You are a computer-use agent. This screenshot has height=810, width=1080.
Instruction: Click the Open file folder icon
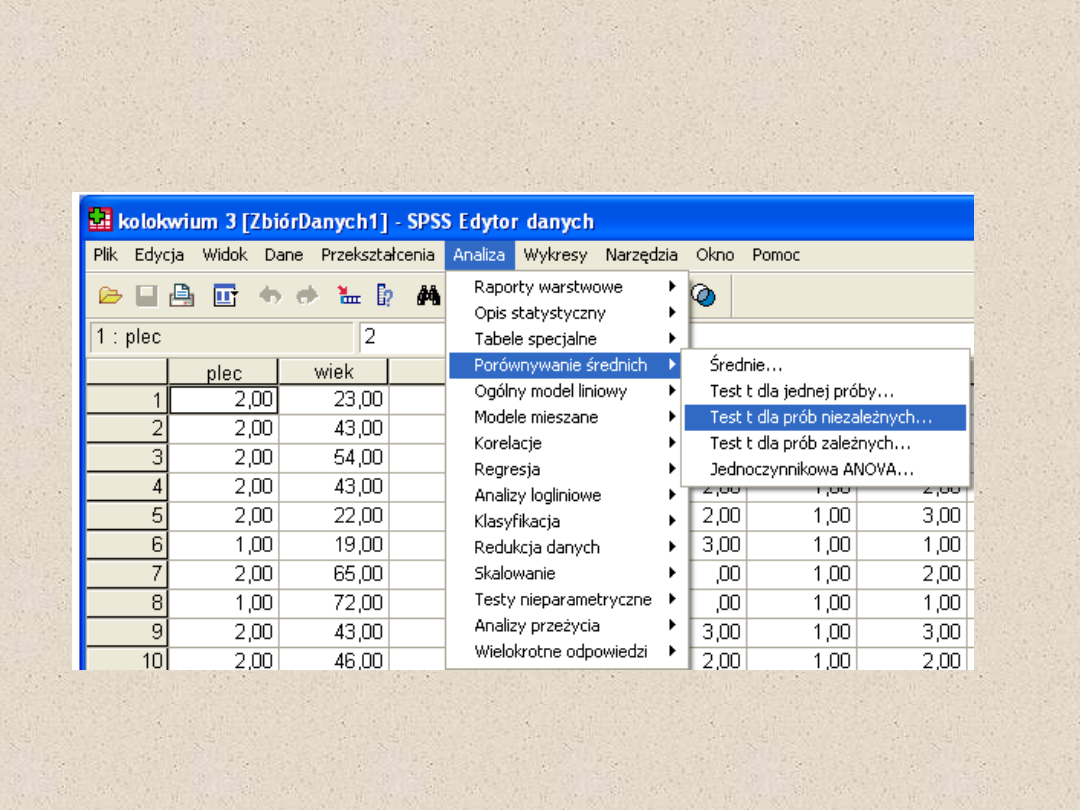[110, 296]
